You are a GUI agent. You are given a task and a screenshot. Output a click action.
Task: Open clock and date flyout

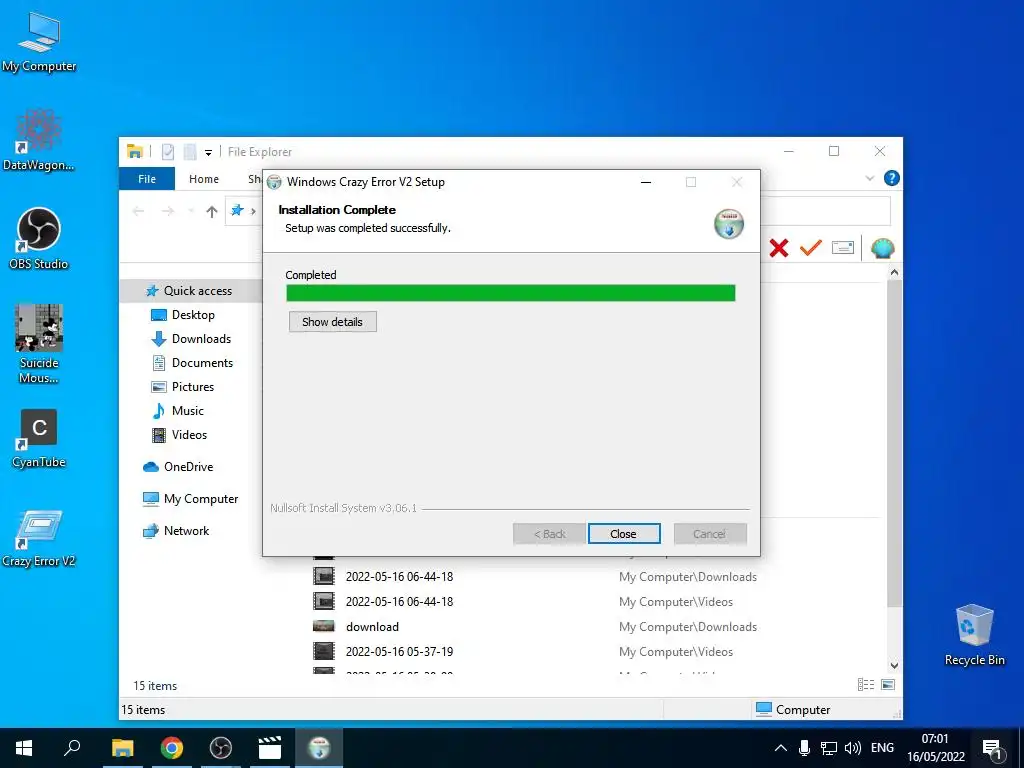935,748
